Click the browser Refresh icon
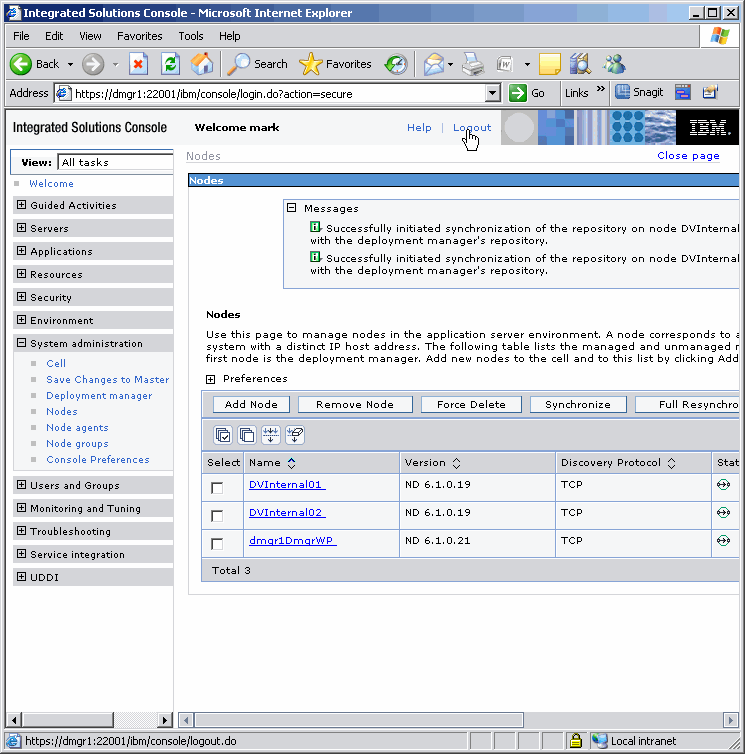Screen dimensions: 745x754 click(x=171, y=64)
